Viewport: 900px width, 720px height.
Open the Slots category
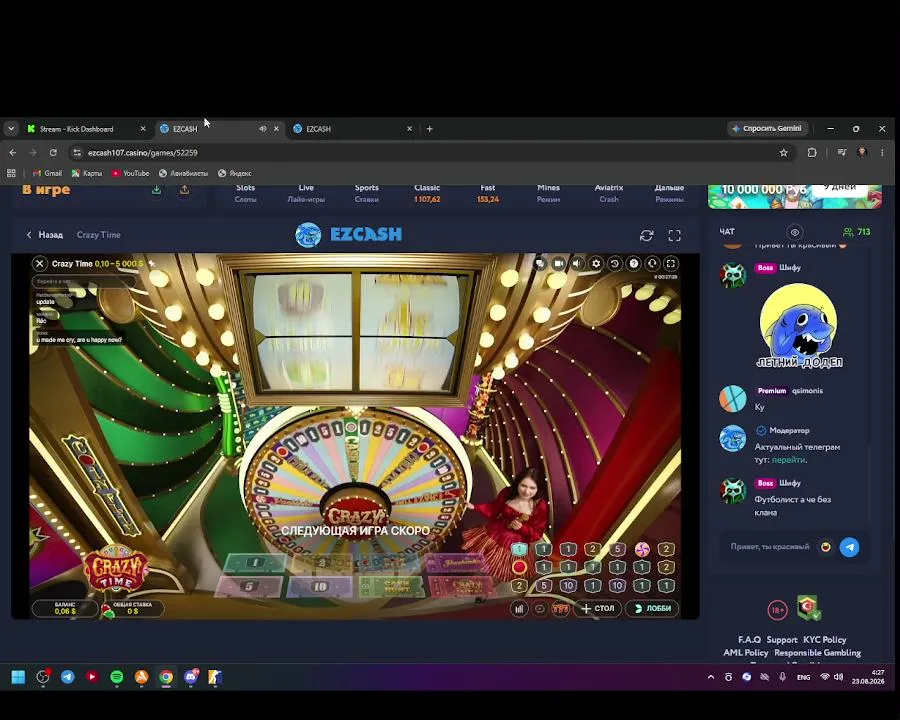pos(245,193)
